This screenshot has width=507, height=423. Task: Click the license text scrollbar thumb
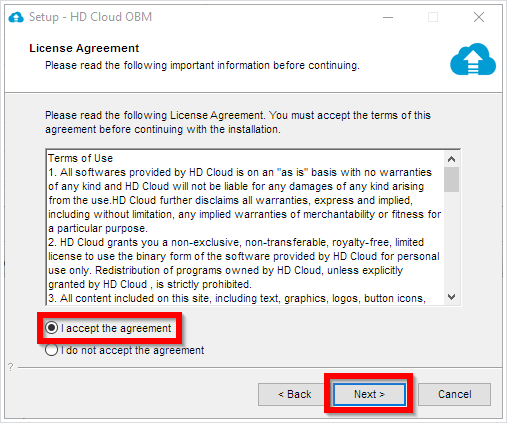[x=451, y=179]
